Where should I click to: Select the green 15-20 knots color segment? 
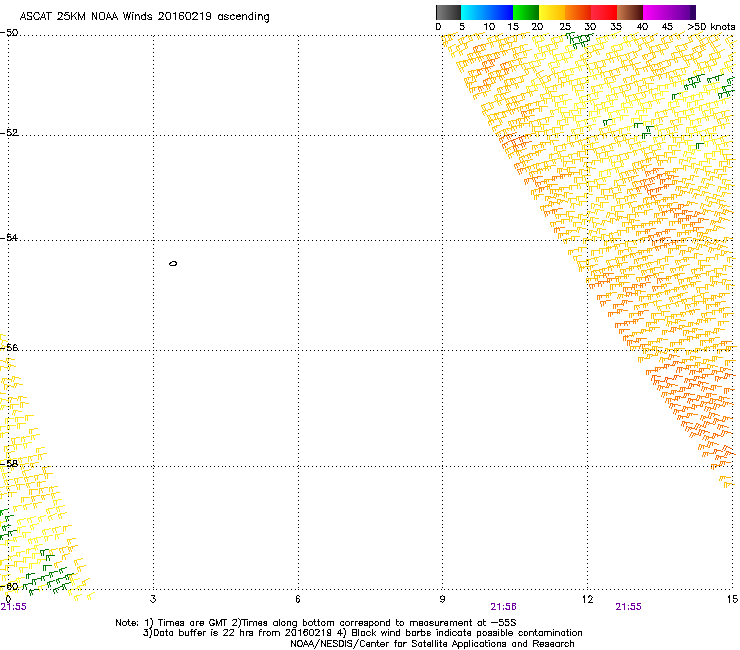(x=526, y=12)
